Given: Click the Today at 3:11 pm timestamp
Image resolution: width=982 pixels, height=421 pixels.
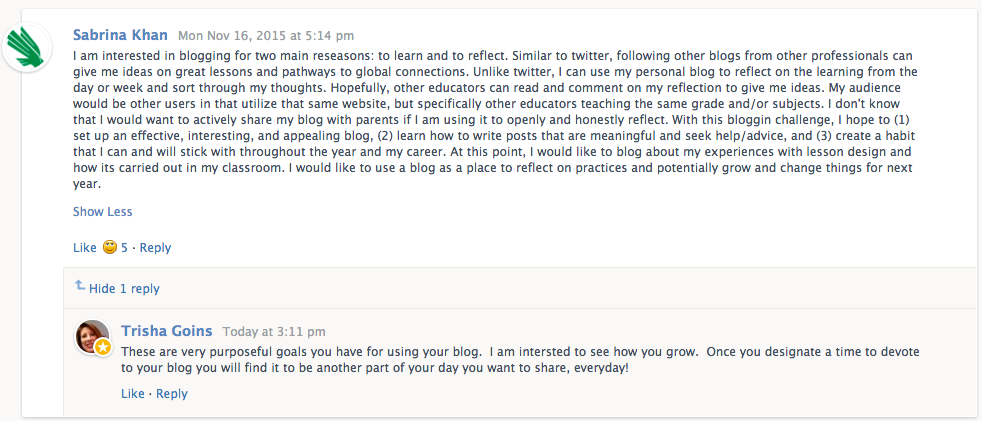Looking at the screenshot, I should [274, 331].
